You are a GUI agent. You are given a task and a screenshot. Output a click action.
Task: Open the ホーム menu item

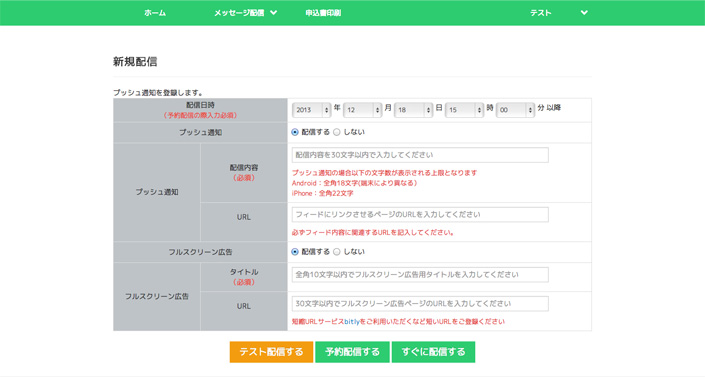click(155, 13)
